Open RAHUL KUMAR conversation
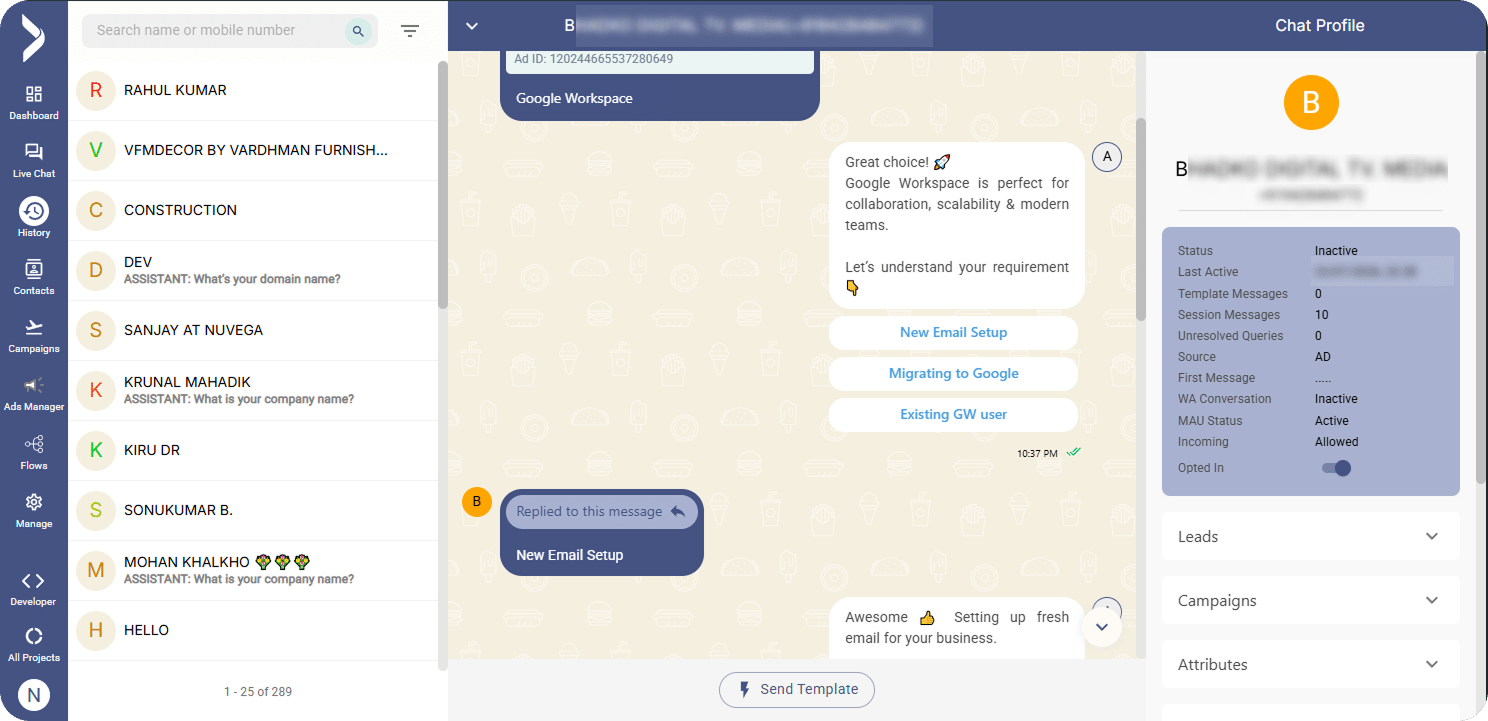This screenshot has height=721, width=1488. click(253, 91)
